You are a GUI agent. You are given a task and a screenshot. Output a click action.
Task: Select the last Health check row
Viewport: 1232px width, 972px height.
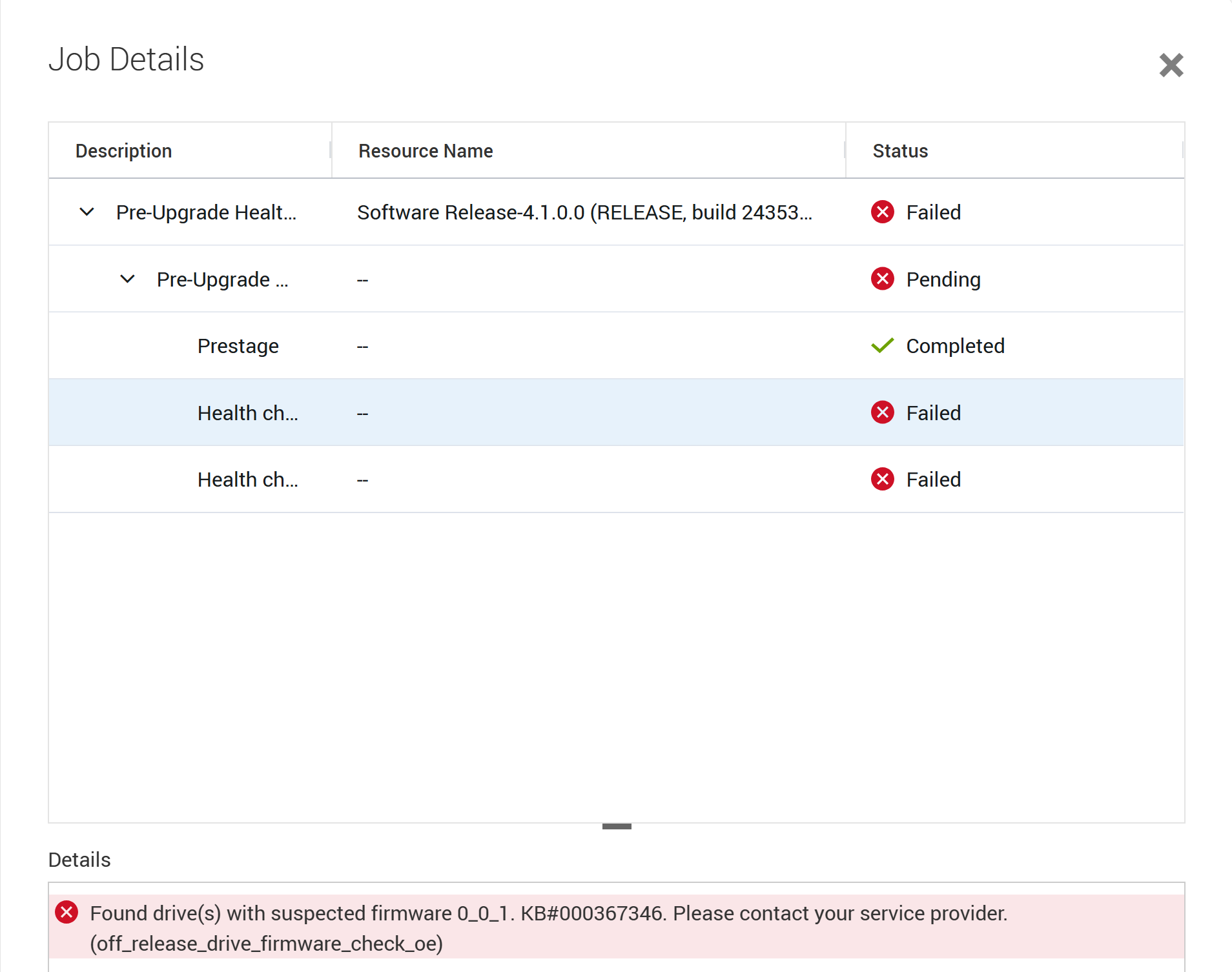pyautogui.click(x=247, y=480)
